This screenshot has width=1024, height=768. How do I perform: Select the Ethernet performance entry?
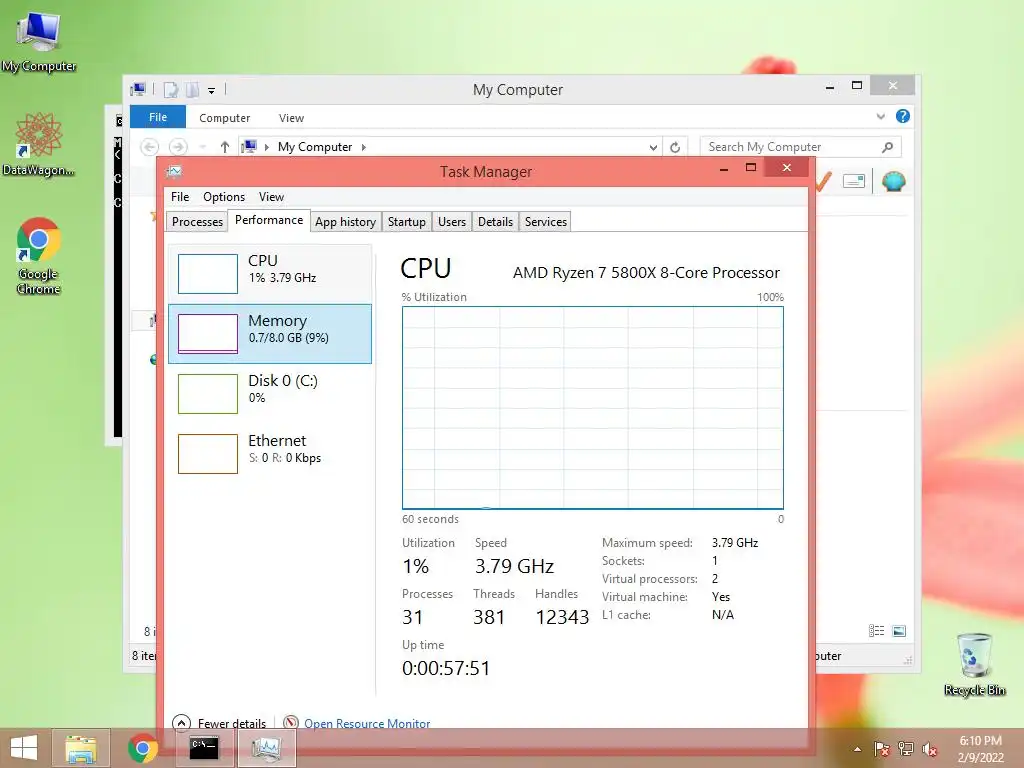270,453
